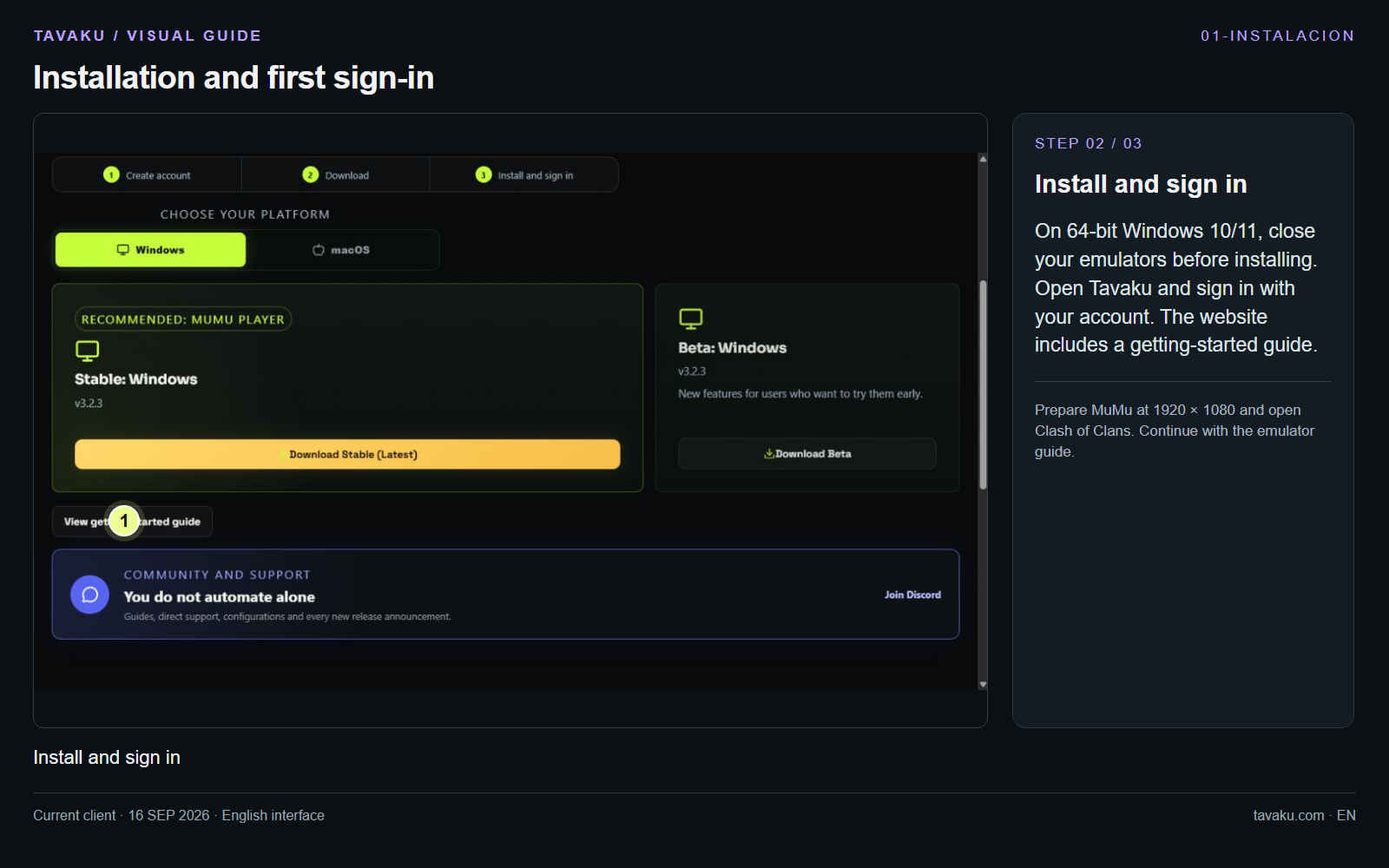Go to the Download step tab
The width and height of the screenshot is (1389, 868).
336,174
